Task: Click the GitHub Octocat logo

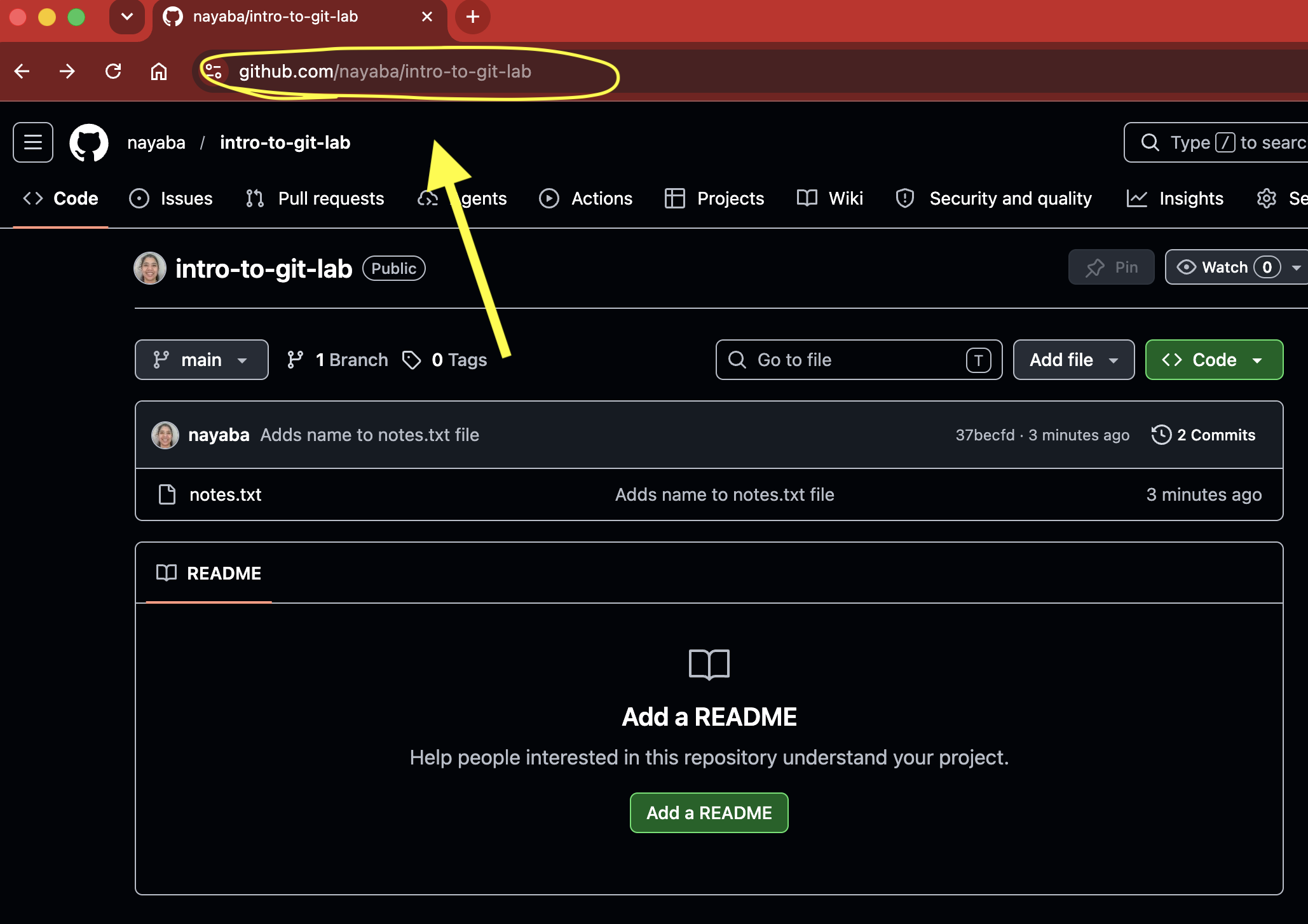Action: (89, 142)
